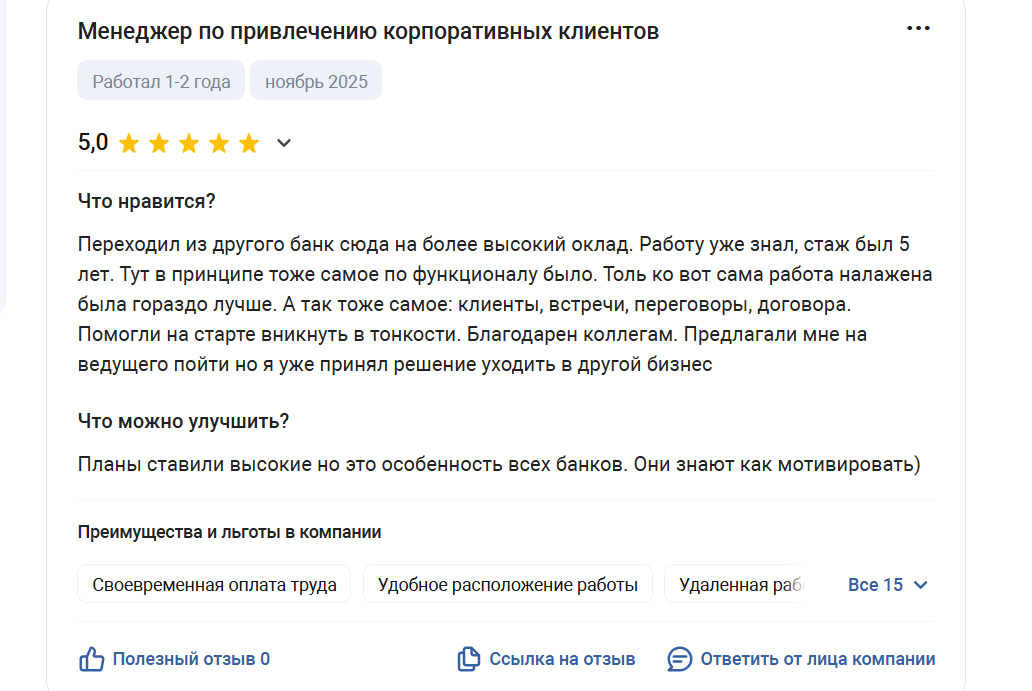
Task: Click the second yellow rating star
Action: click(159, 143)
